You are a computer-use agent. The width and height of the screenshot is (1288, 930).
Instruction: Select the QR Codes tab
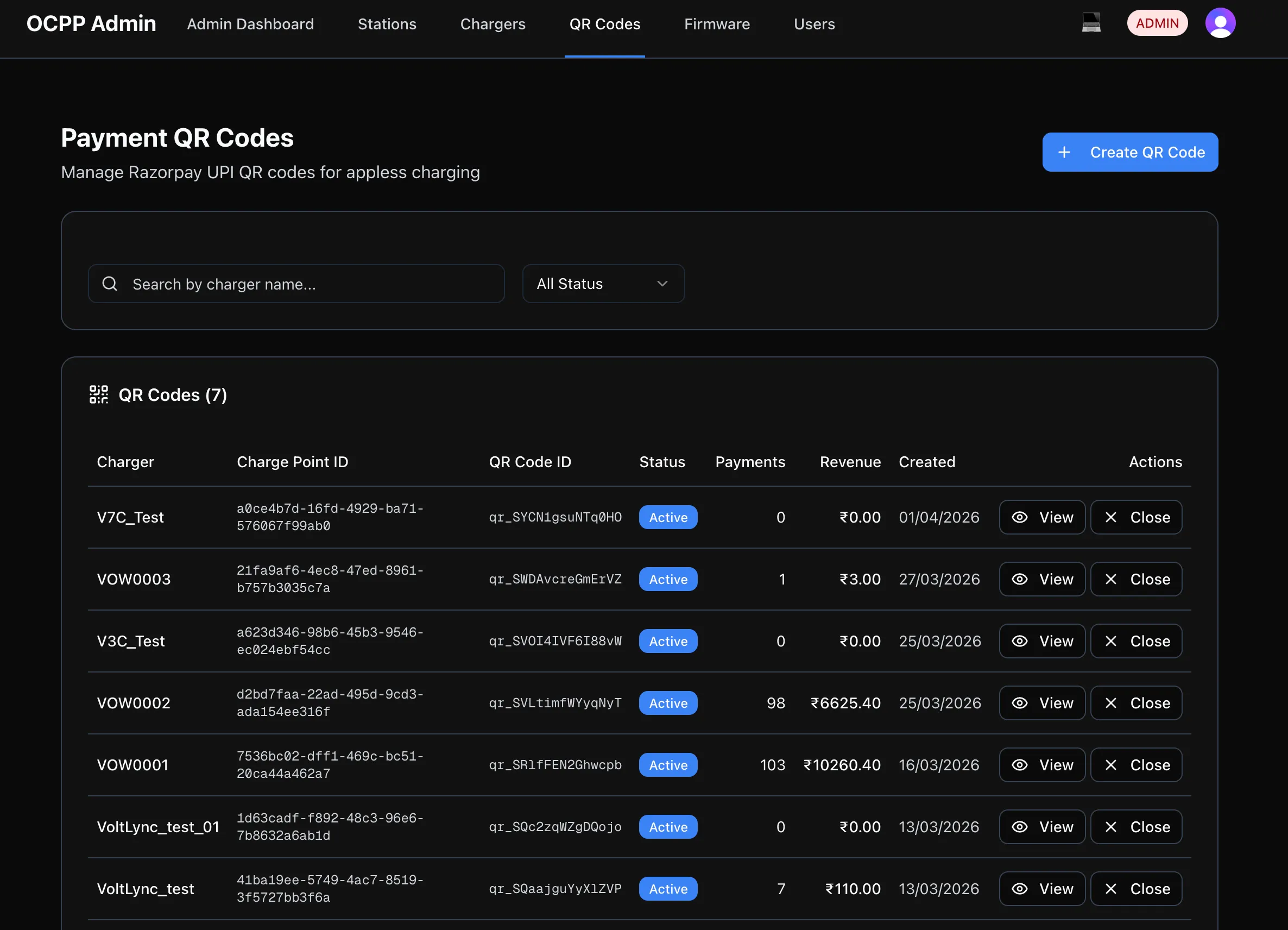(604, 24)
